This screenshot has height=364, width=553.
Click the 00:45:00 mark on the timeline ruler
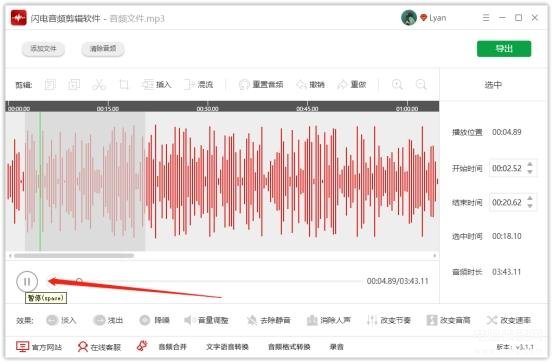pos(307,109)
